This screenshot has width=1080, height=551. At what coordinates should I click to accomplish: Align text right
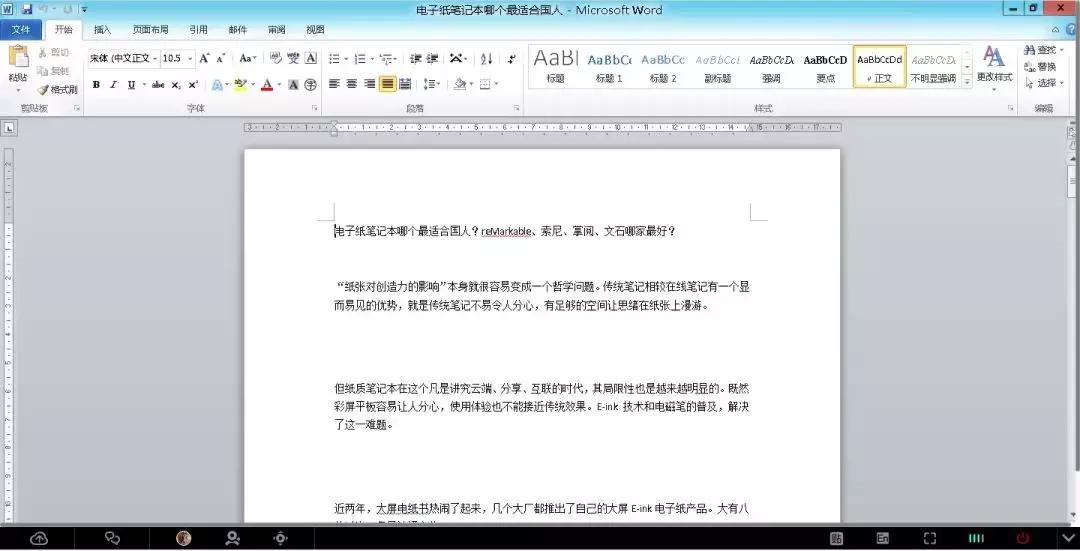(x=370, y=84)
